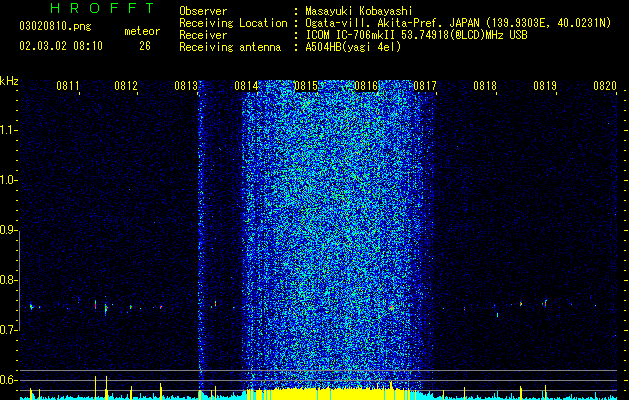Click time marker 0816

[x=365, y=86]
